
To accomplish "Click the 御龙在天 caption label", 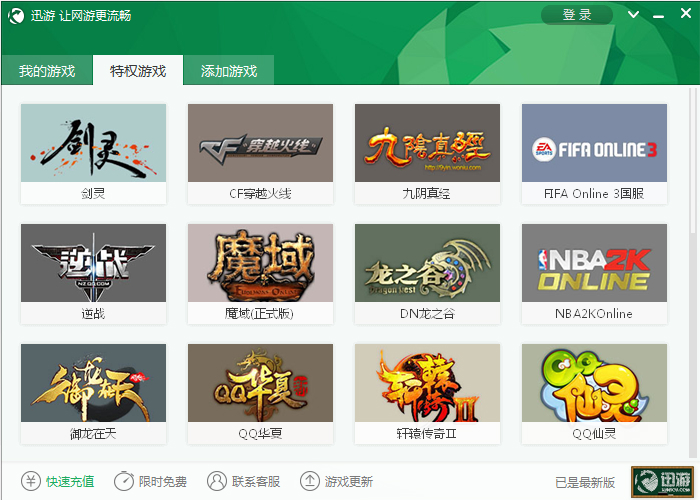I will coord(93,433).
